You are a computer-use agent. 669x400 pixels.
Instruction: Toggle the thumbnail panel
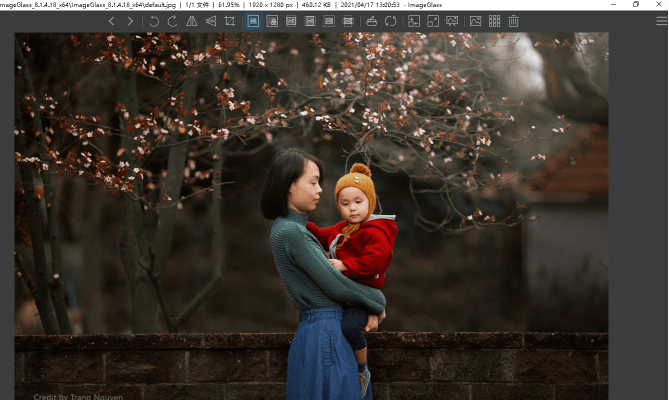[494, 21]
